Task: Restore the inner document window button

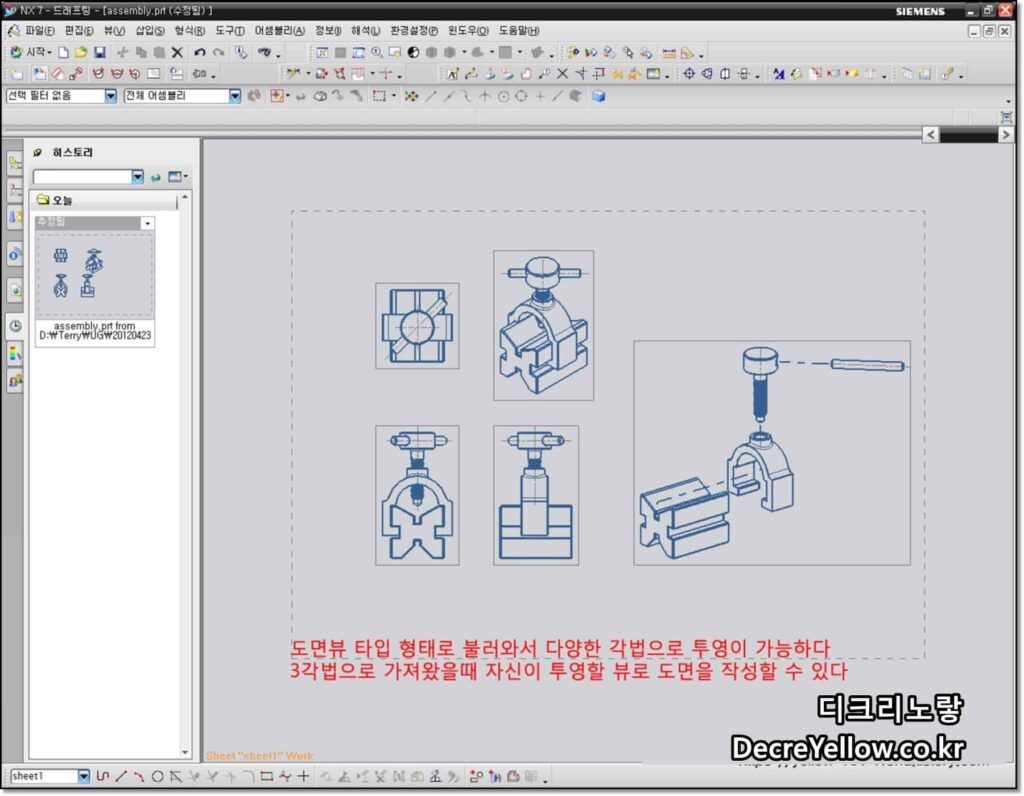Action: click(989, 31)
